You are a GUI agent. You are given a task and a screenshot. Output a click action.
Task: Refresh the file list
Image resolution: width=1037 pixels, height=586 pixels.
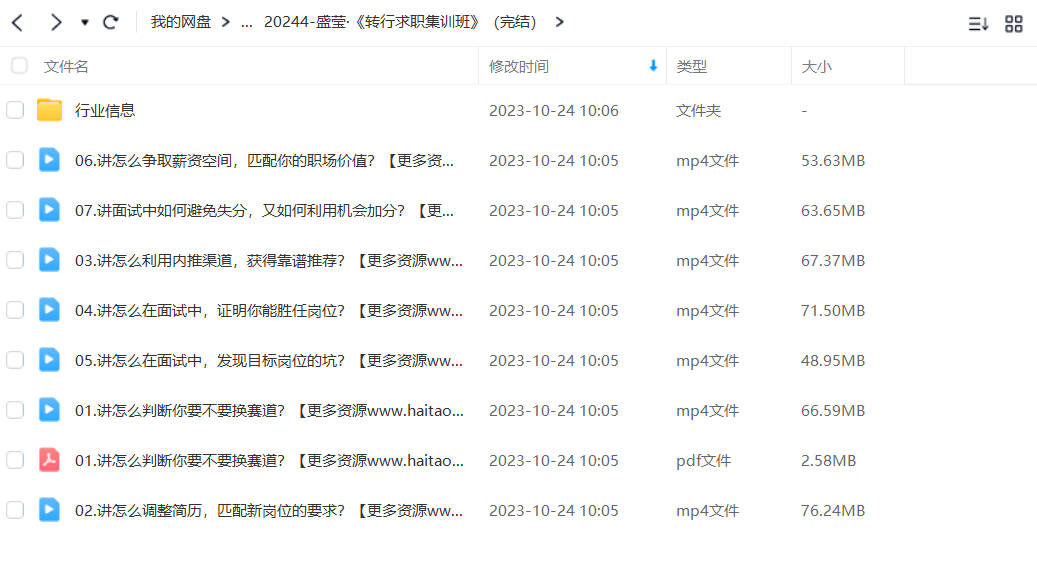point(110,22)
